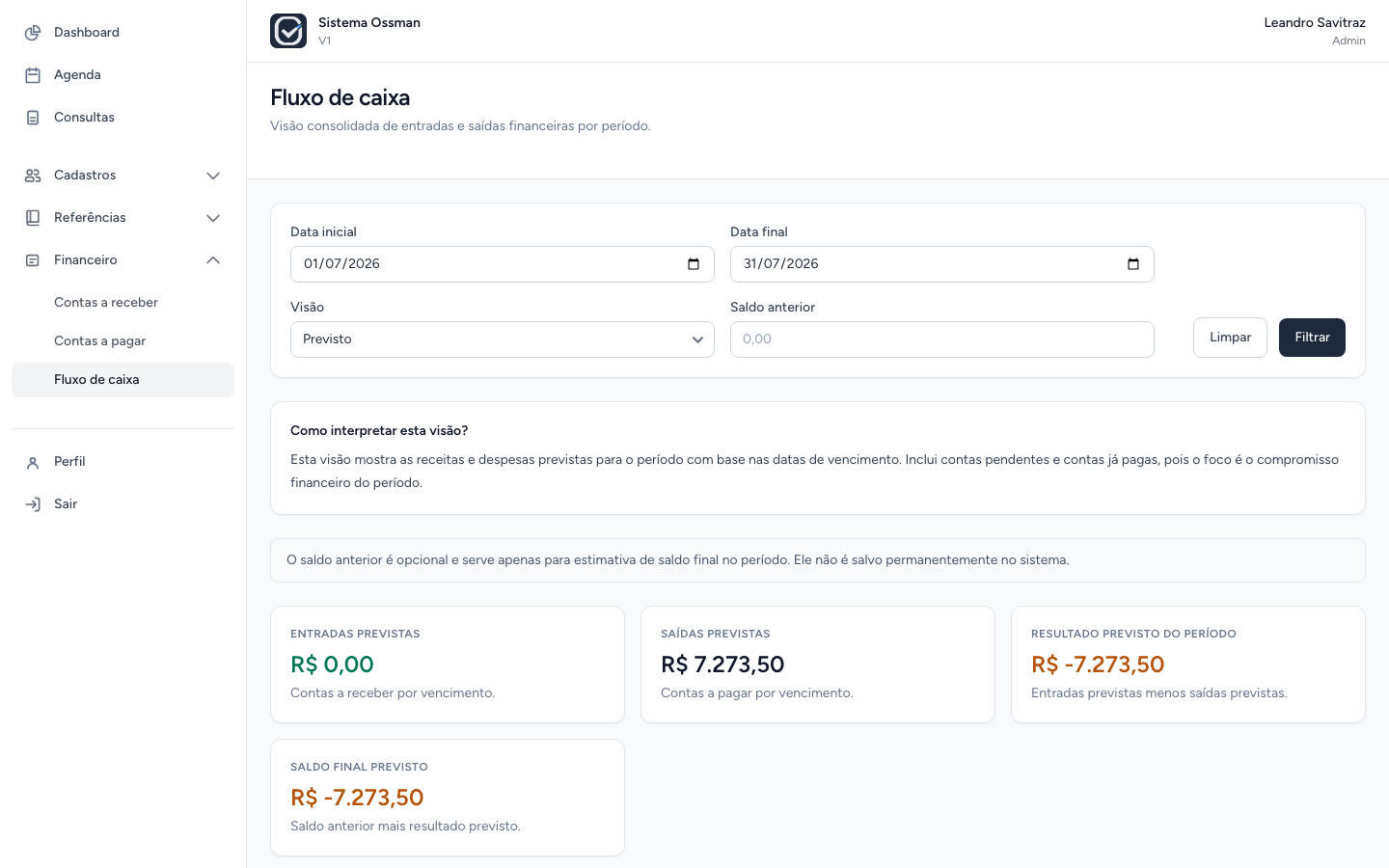Go to Contas a receber
Viewport: 1389px width, 868px height.
tap(106, 303)
